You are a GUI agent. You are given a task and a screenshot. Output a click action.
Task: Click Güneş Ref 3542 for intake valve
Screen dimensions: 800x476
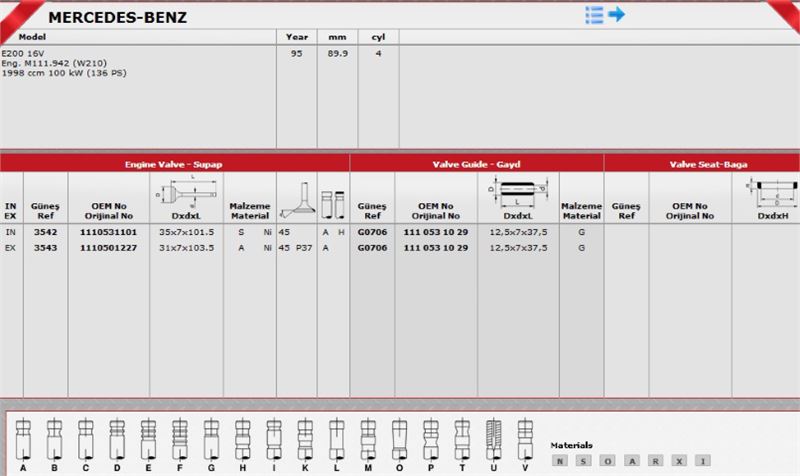[45, 232]
